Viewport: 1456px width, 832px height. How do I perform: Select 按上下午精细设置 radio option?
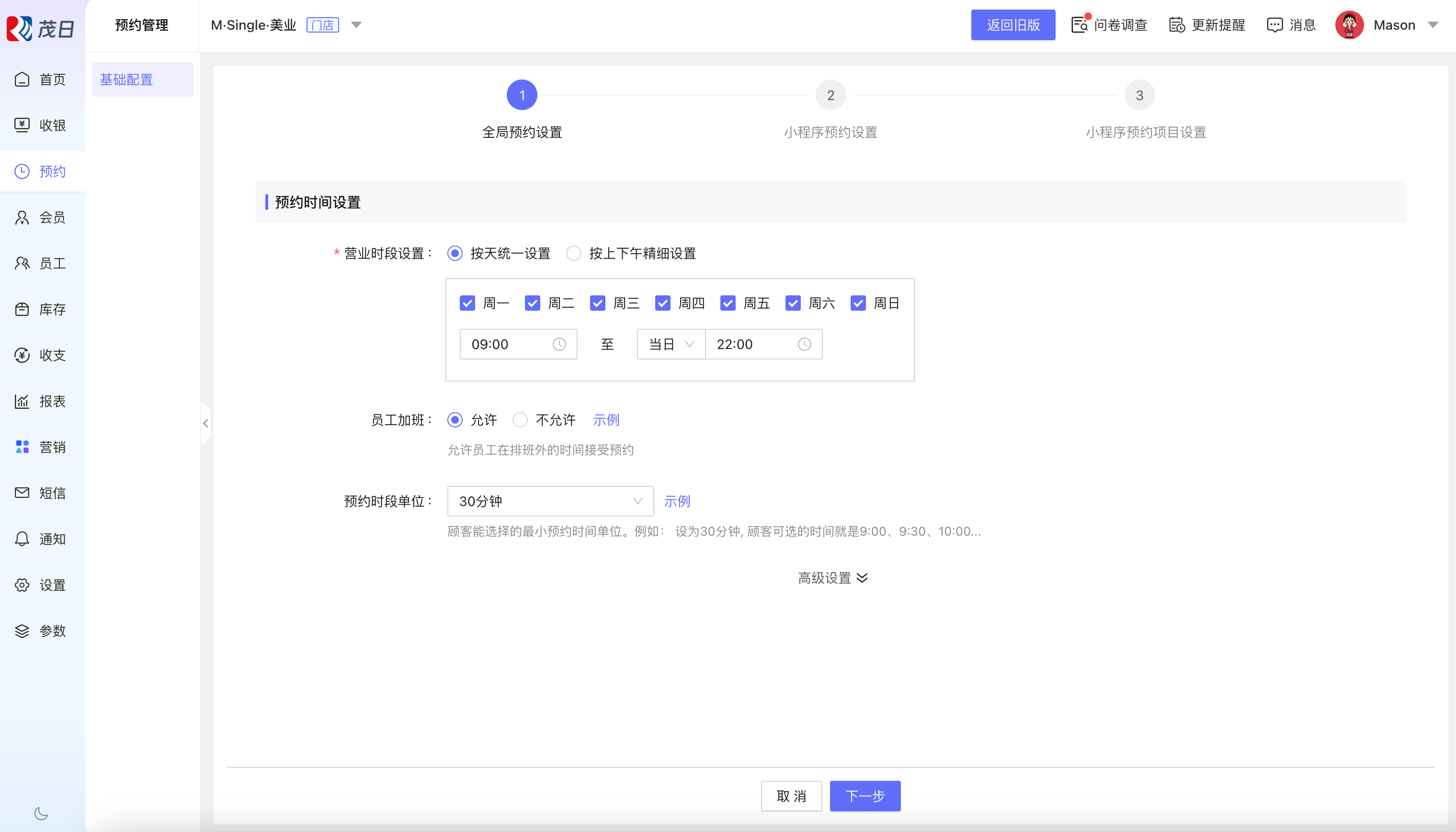pos(573,253)
